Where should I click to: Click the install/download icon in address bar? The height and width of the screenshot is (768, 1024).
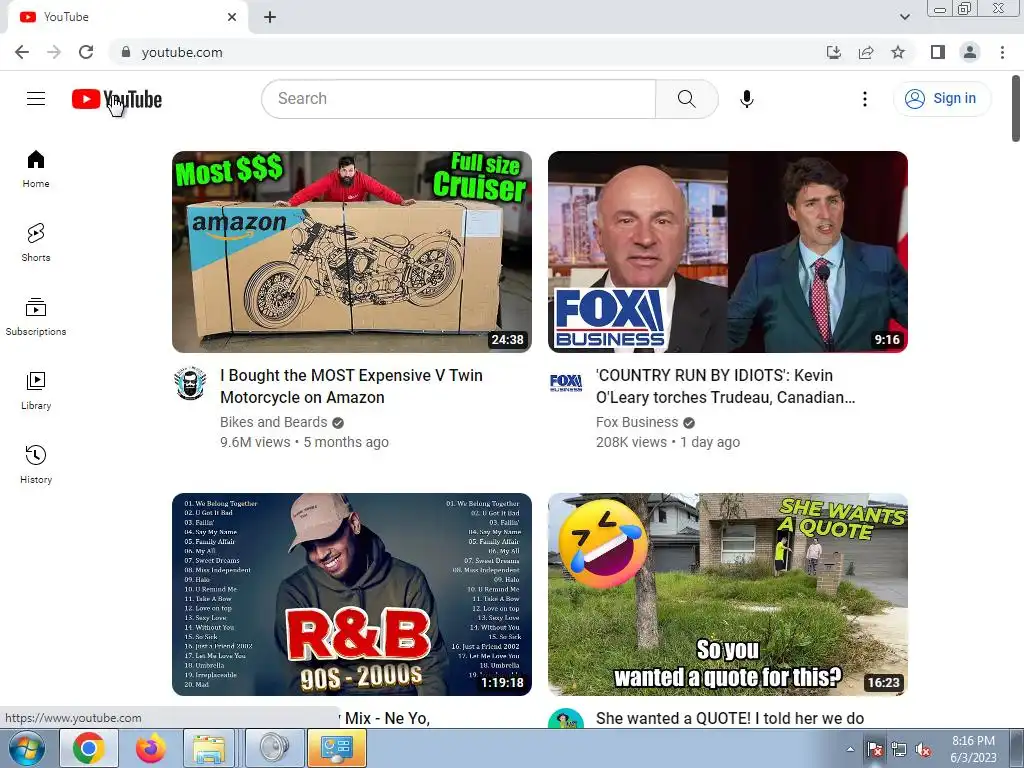coord(834,52)
